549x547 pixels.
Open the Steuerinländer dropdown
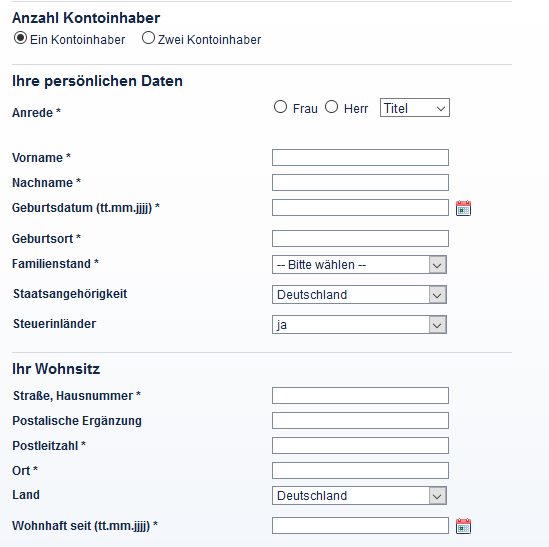[359, 325]
